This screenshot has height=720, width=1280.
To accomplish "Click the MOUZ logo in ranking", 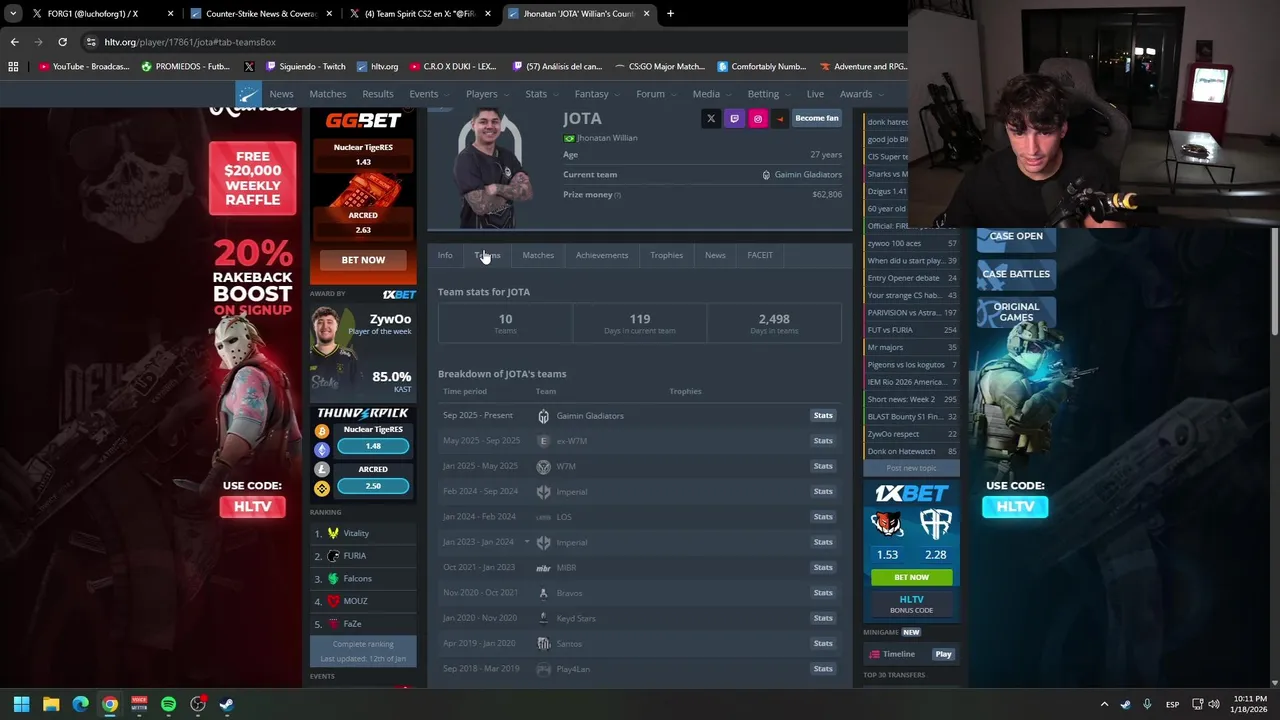I will (333, 602).
